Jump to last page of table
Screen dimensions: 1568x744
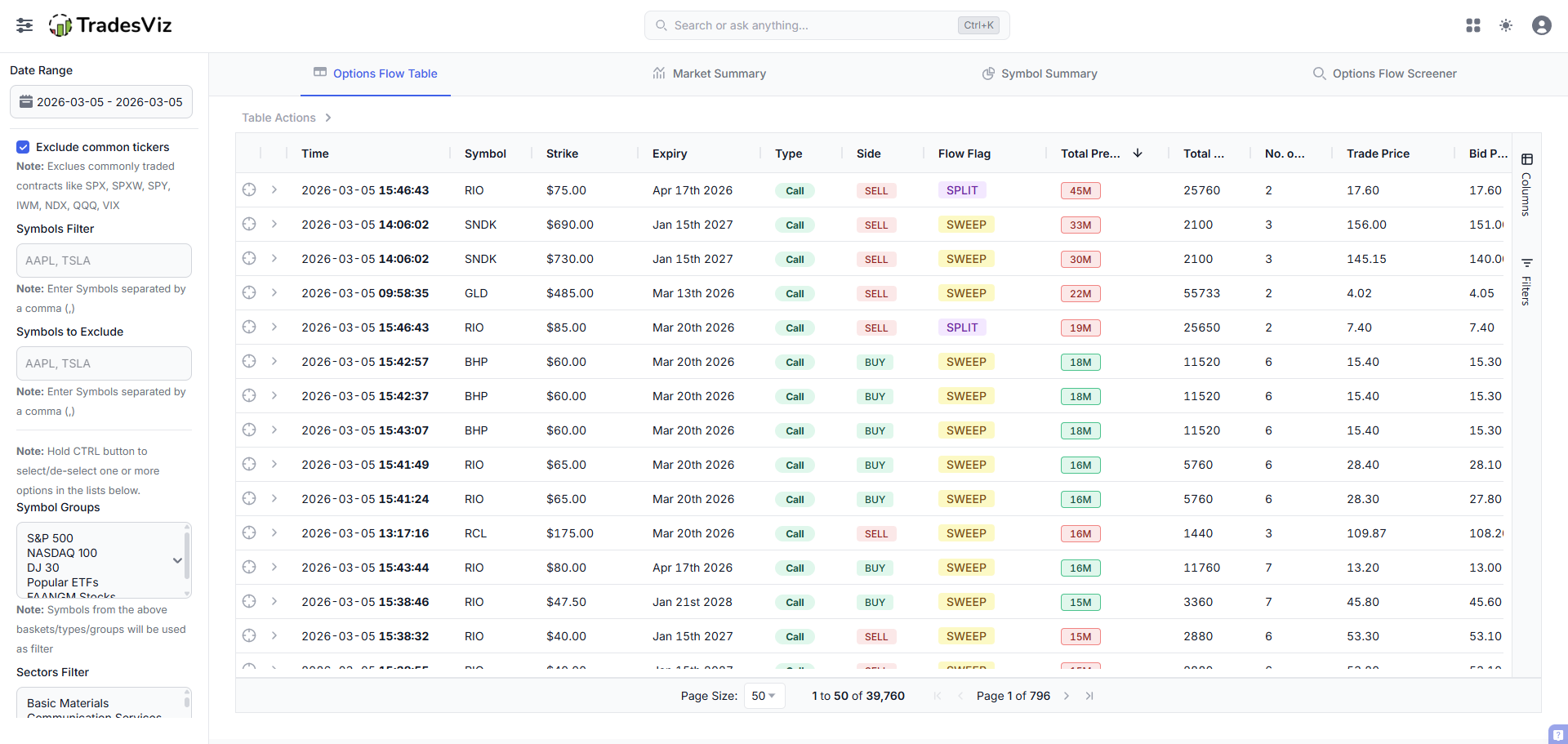point(1089,696)
